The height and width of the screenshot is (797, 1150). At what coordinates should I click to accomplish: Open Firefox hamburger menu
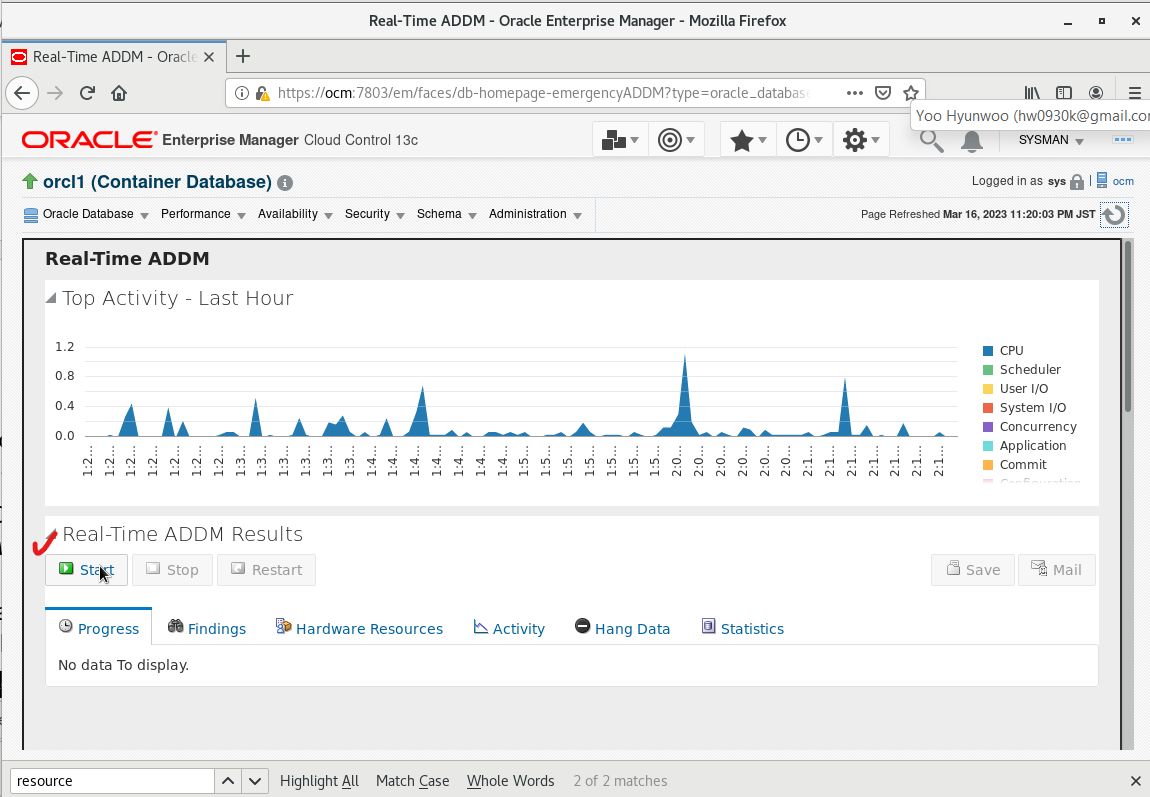[1134, 93]
